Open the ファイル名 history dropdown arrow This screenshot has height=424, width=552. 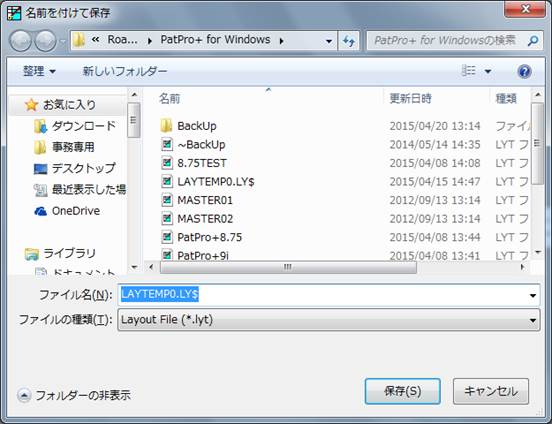pos(533,295)
